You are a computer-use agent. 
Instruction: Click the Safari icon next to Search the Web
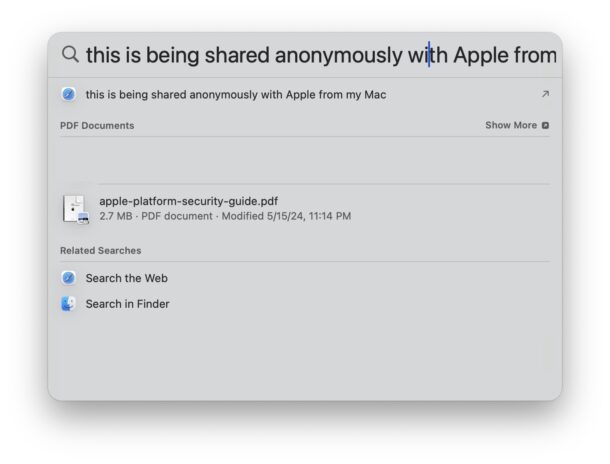click(68, 278)
